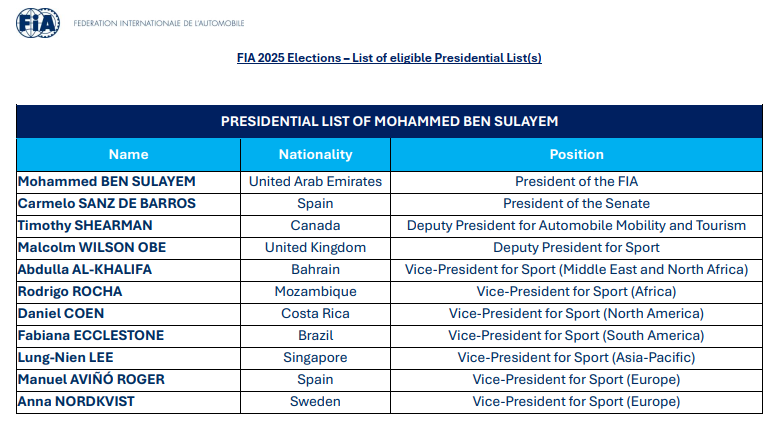Select the Abdulla AL-KHALIFA name cell
Image resolution: width=775 pixels, height=424 pixels.
pos(83,270)
